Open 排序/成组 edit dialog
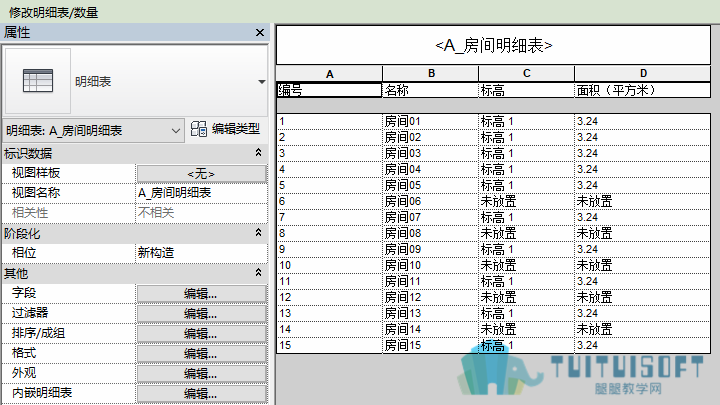This screenshot has height=405, width=720. [201, 333]
